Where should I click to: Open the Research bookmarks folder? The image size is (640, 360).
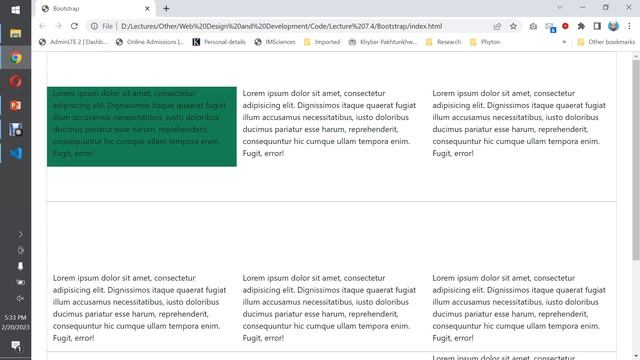tap(443, 42)
